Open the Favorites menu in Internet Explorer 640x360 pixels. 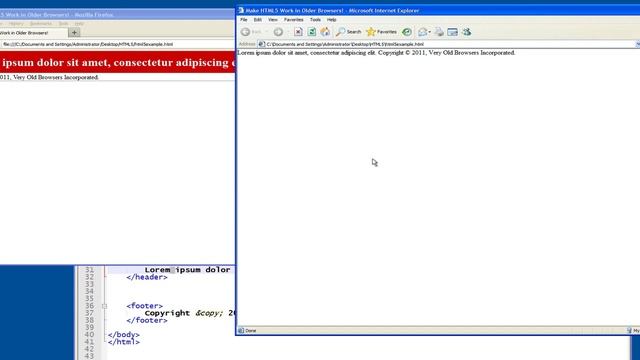tap(293, 20)
